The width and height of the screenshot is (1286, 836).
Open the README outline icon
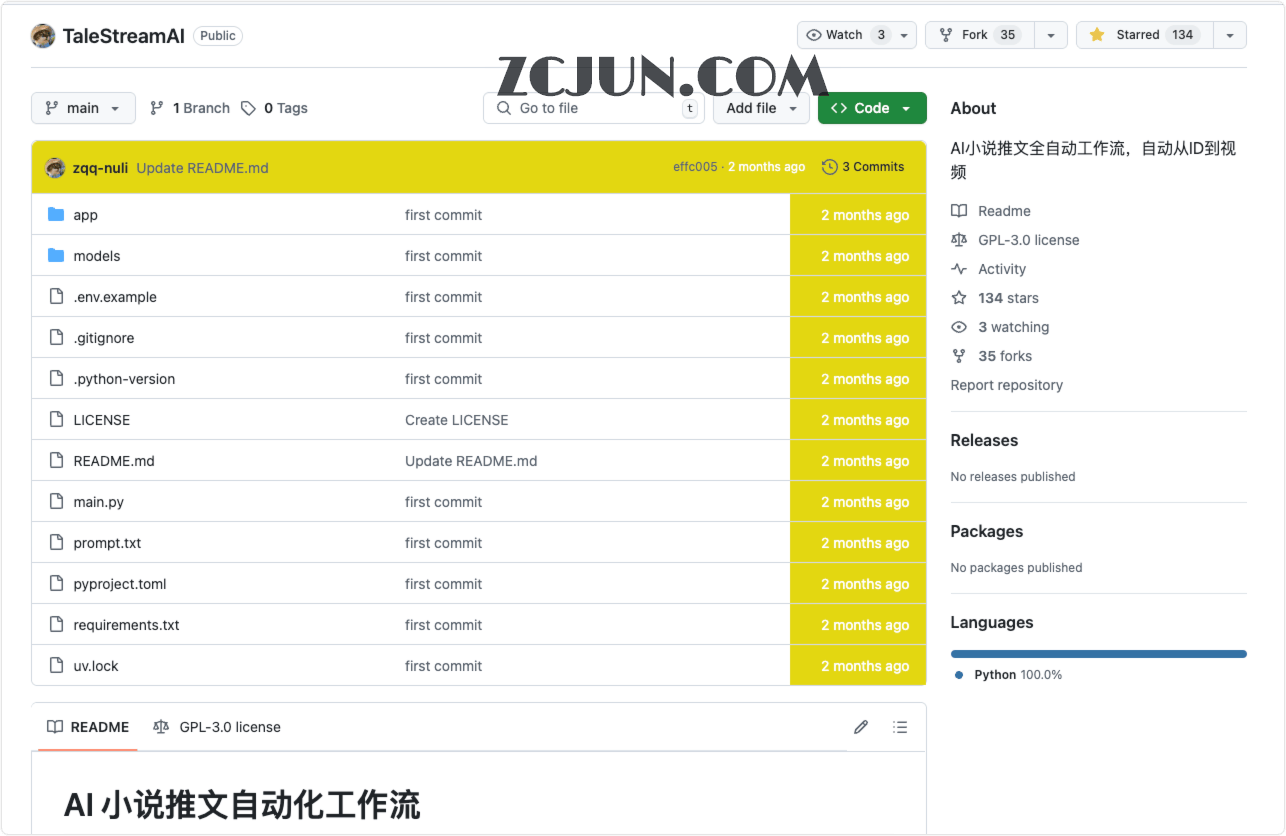pyautogui.click(x=900, y=727)
